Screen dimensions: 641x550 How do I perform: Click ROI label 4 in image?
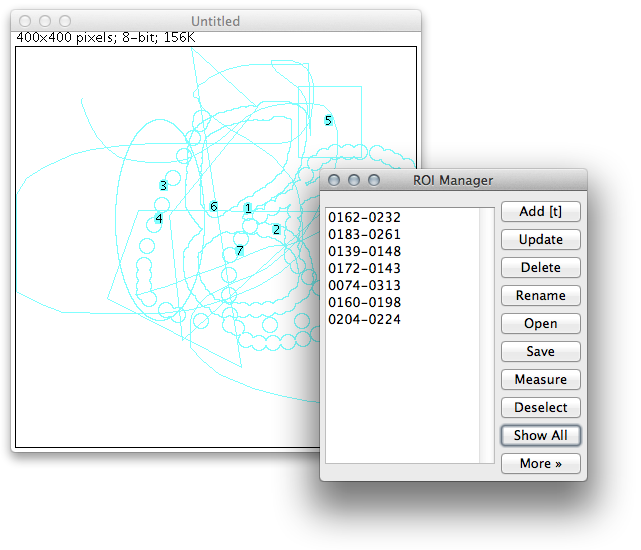pos(159,218)
